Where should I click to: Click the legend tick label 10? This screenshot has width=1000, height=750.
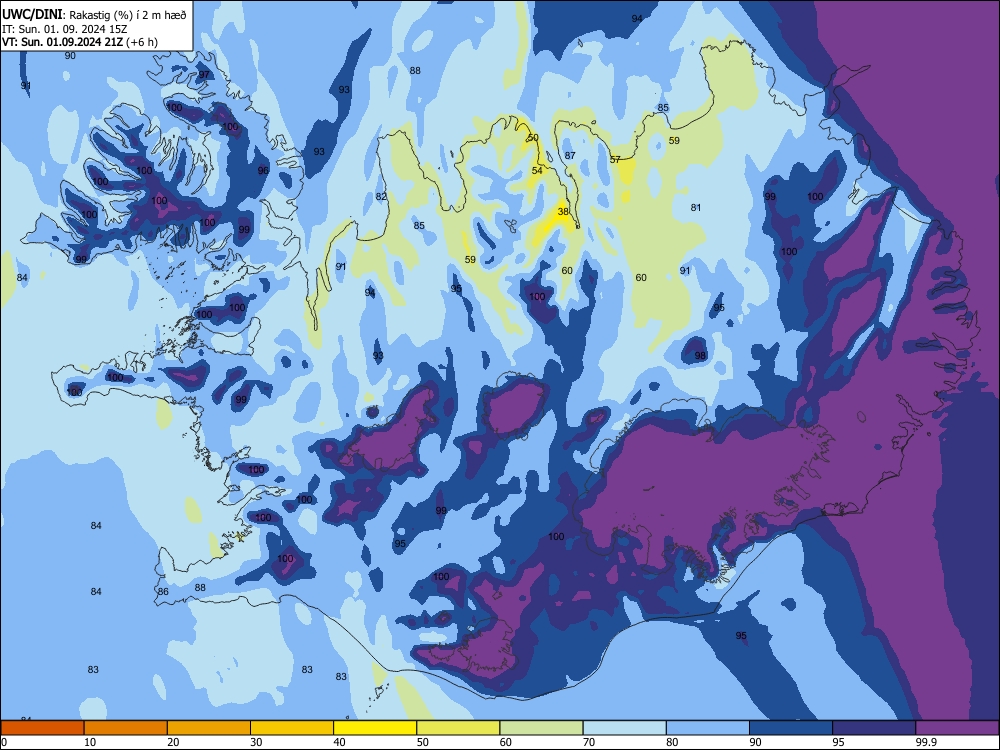point(90,742)
